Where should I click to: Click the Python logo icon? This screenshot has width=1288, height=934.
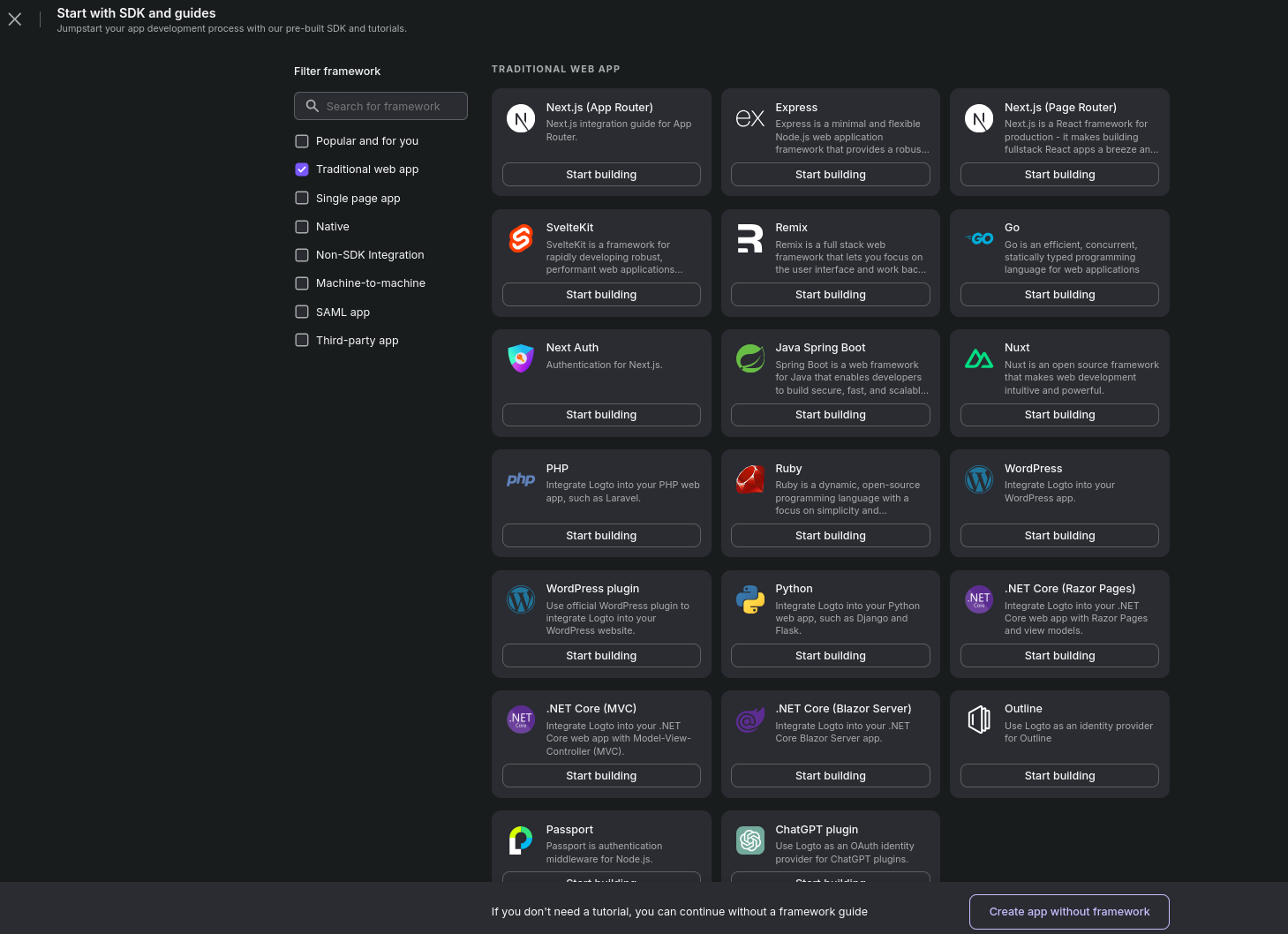749,599
